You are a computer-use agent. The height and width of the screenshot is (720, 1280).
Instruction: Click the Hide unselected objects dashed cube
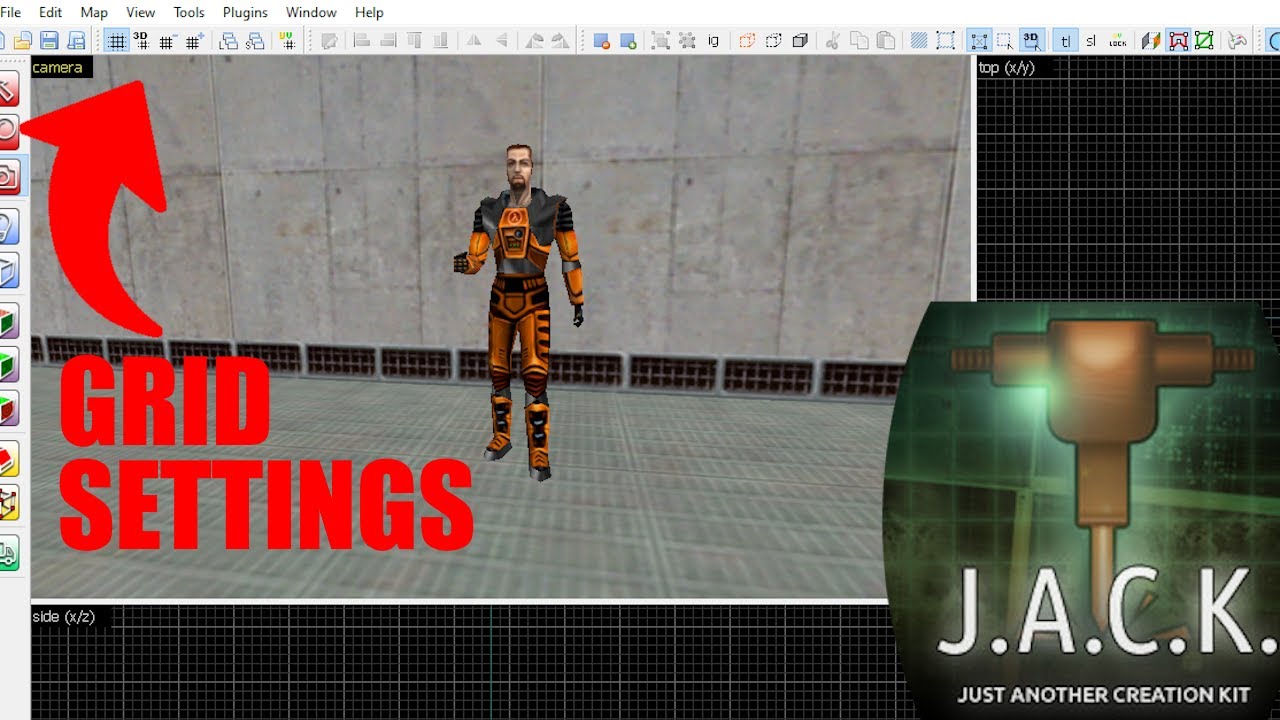point(773,41)
